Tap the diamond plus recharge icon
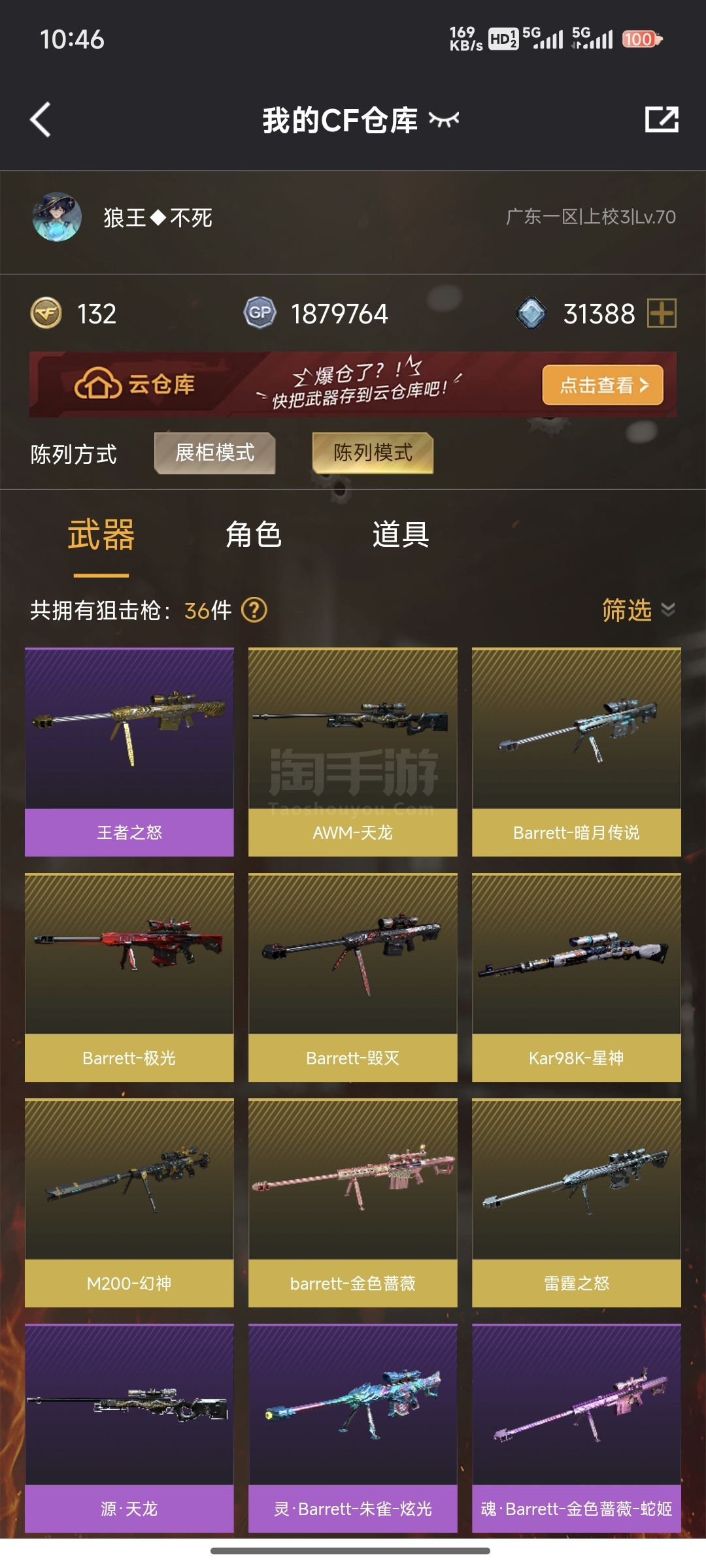 [x=662, y=313]
